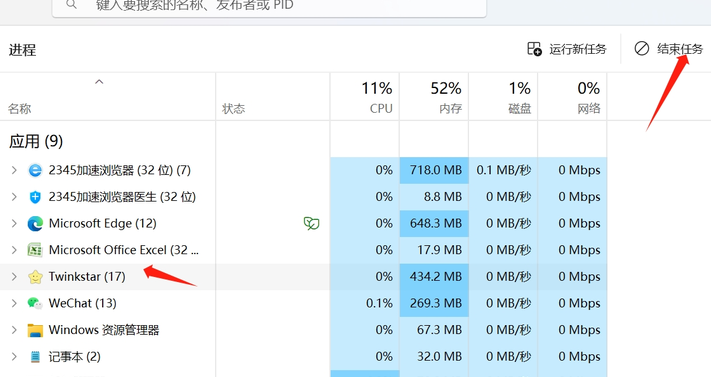Select the 进程 page heading
711x377 pixels.
(x=22, y=49)
